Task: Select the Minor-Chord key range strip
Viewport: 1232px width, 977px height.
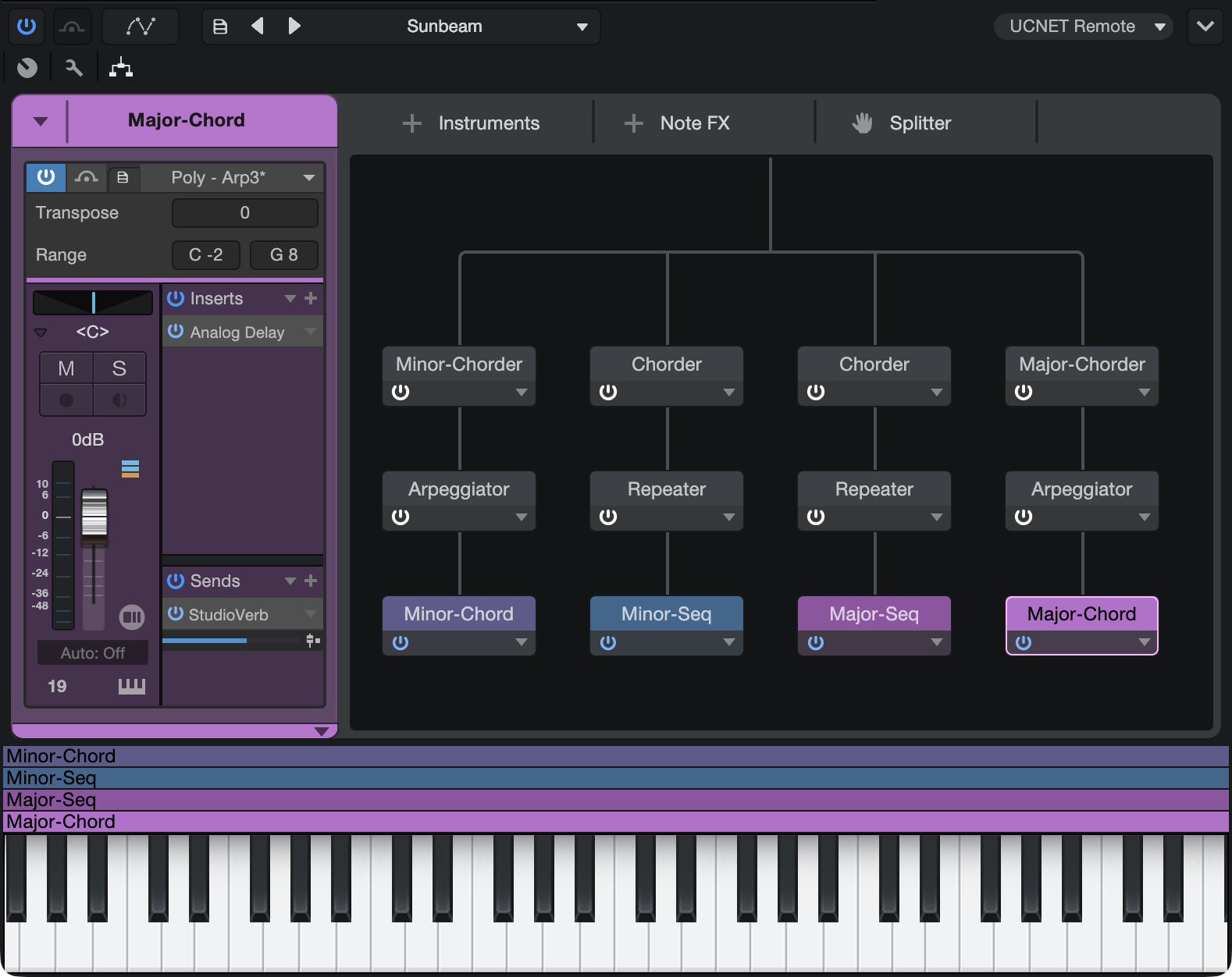Action: pyautogui.click(x=616, y=756)
